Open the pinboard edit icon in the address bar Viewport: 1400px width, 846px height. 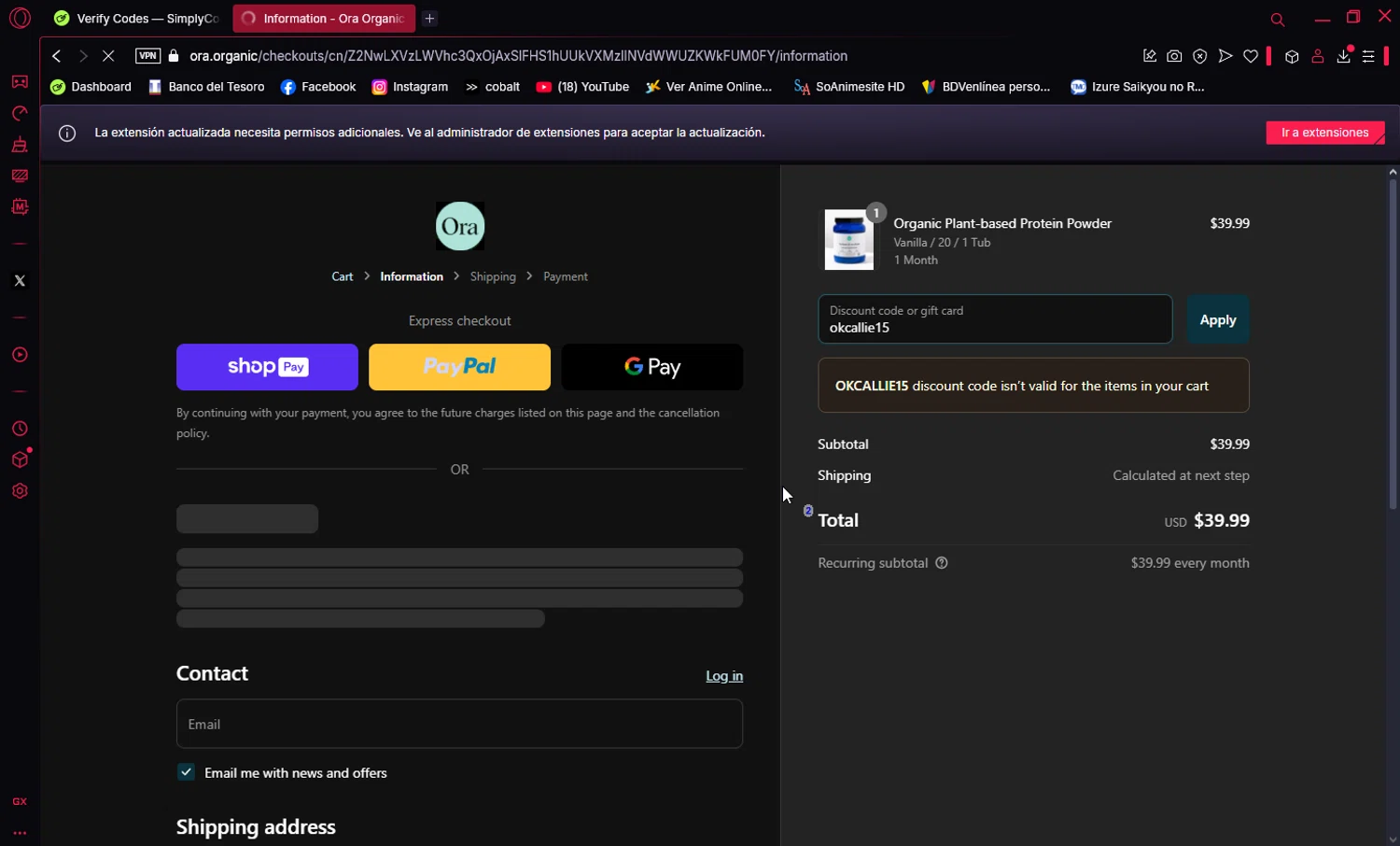pos(1150,56)
